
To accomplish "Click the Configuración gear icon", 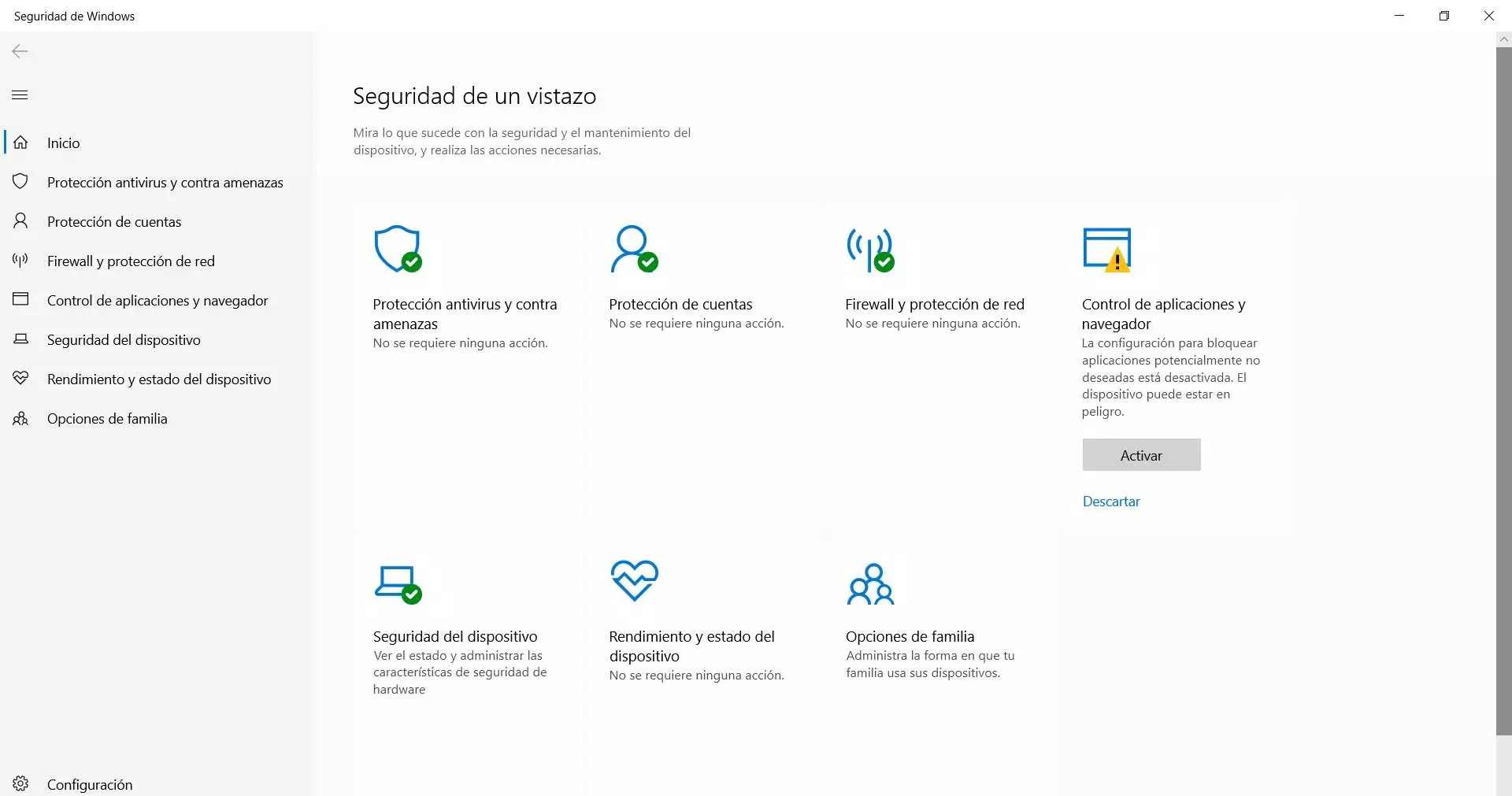I will 20,783.
